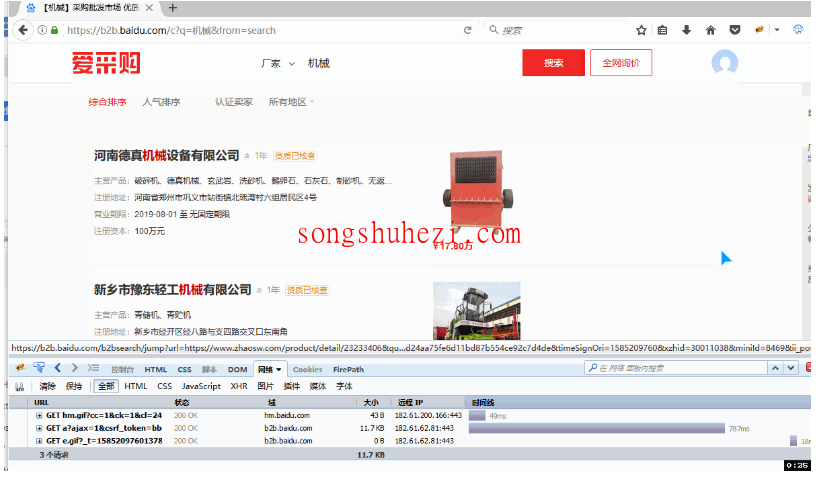816x482 pixels.
Task: Open the green padlock connection details
Action: [54, 30]
